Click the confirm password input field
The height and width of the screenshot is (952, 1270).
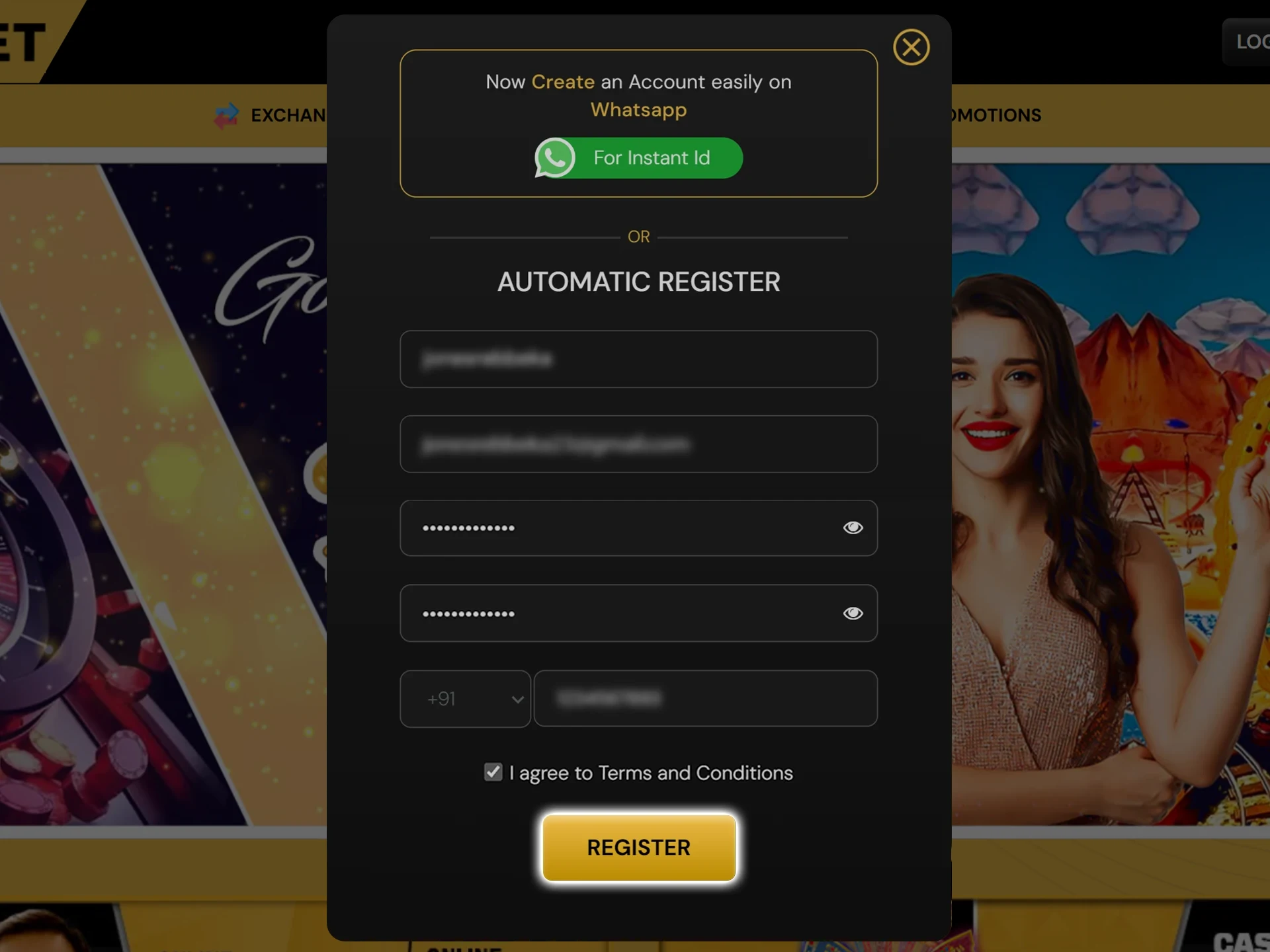coord(638,613)
